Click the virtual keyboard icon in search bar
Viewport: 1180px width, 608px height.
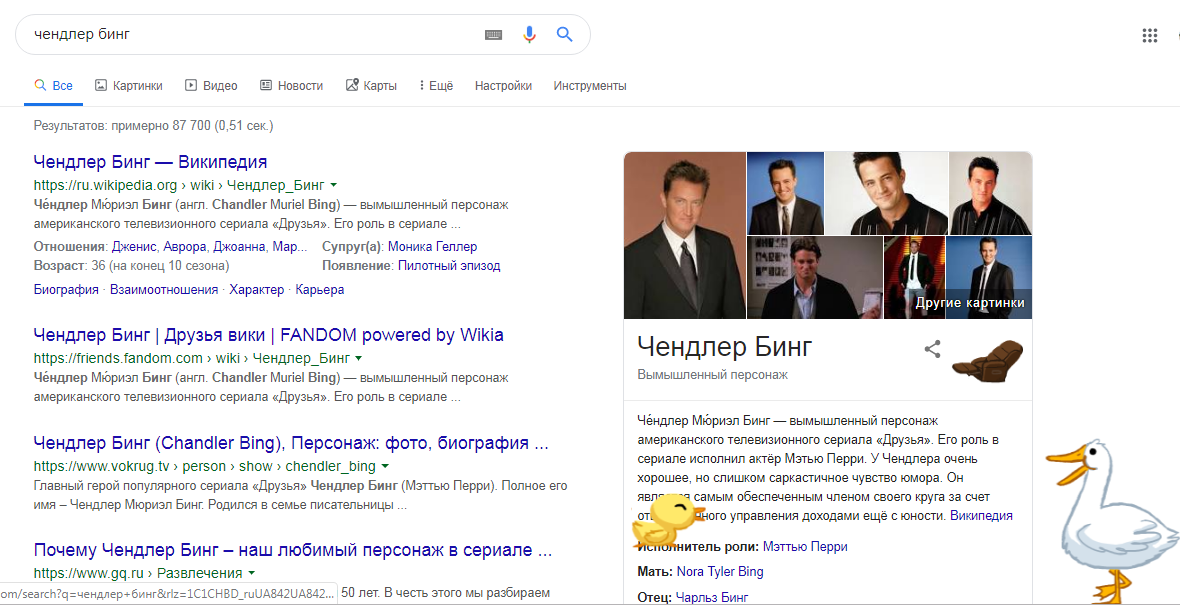point(493,35)
